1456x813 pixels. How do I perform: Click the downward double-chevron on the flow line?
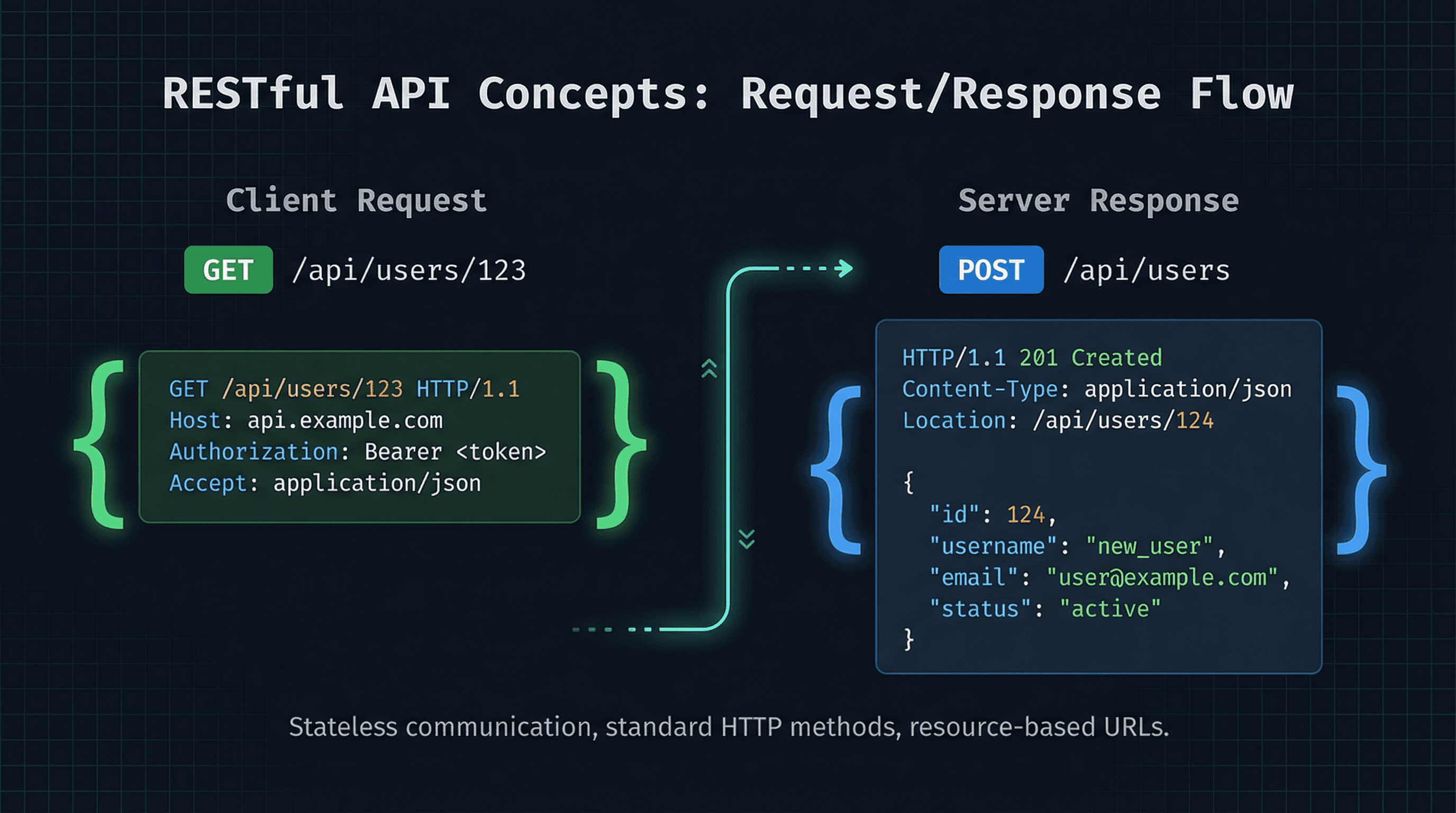pos(747,538)
